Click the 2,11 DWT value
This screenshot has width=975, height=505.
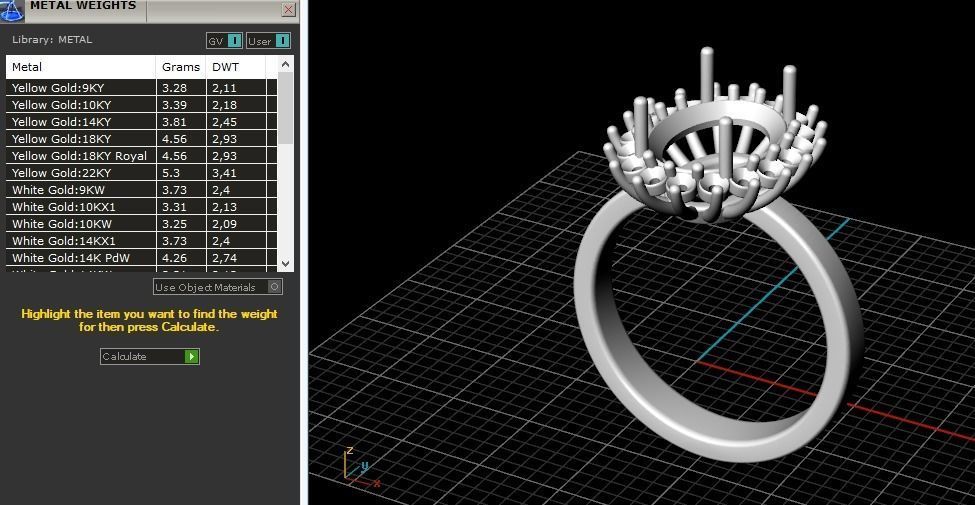(224, 88)
